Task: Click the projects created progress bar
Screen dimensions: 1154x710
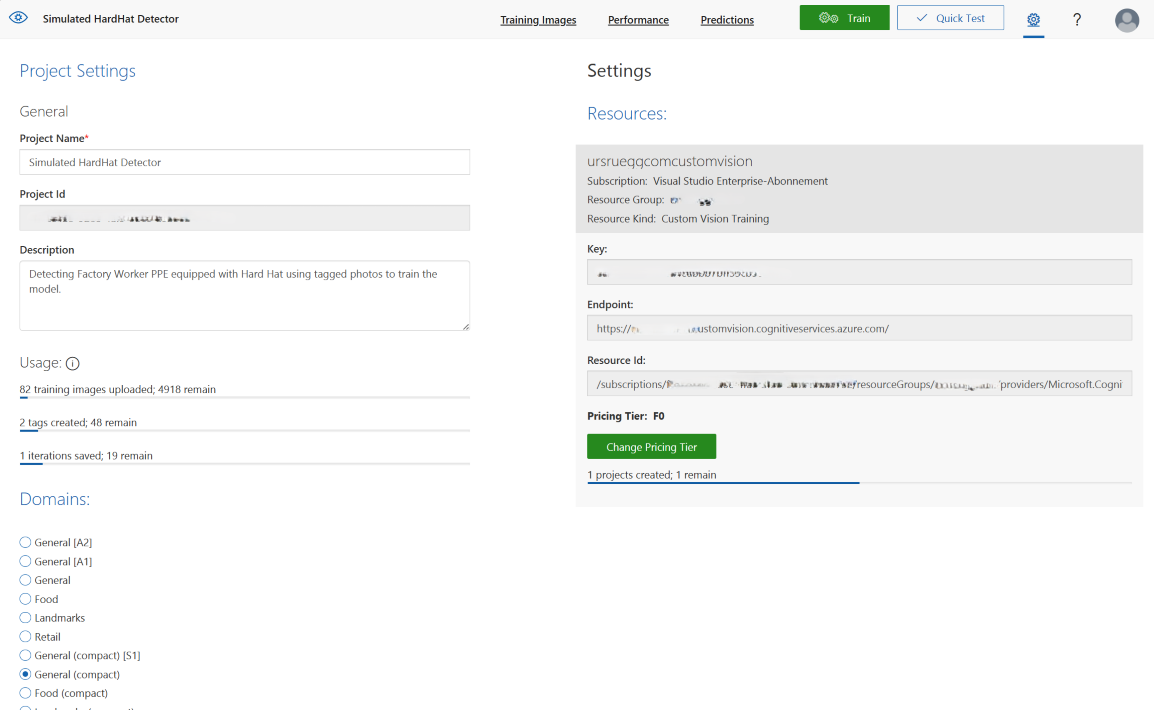Action: (x=859, y=483)
